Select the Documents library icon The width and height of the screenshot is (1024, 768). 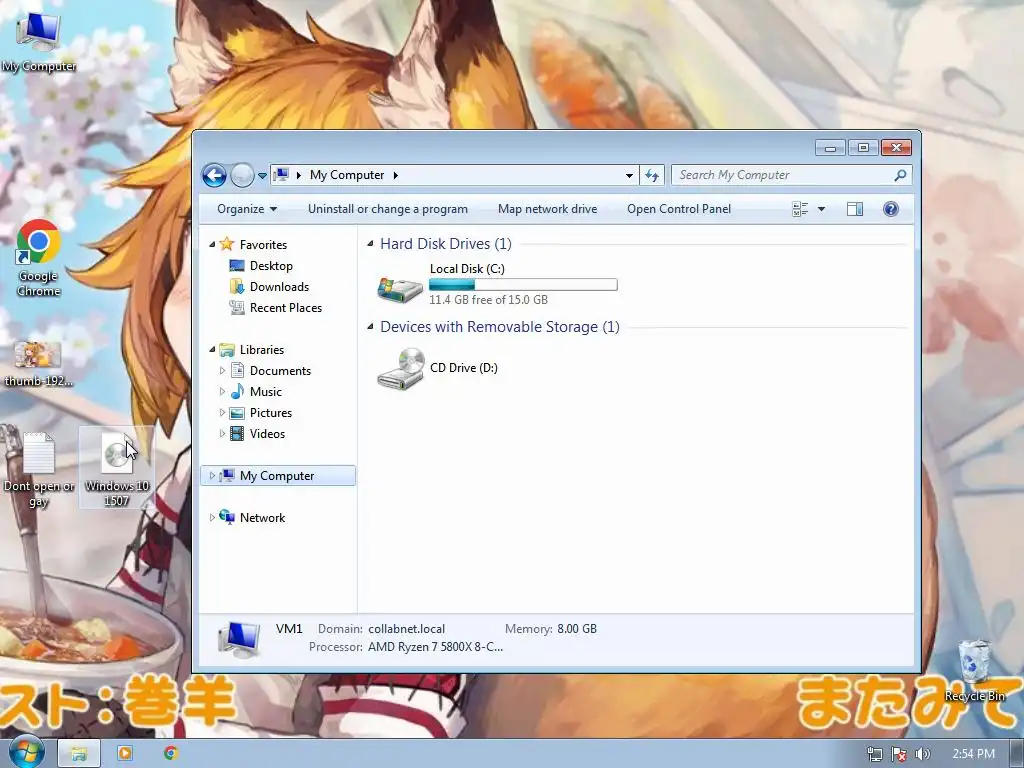(x=238, y=370)
